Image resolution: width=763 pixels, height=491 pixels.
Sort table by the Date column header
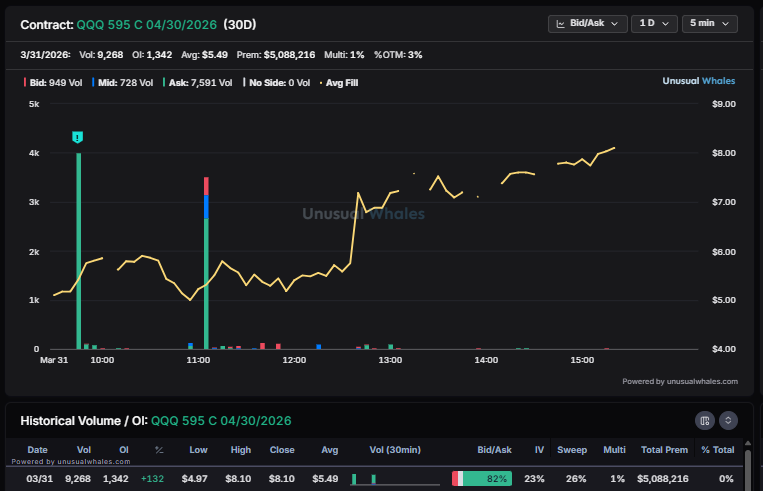pyautogui.click(x=37, y=450)
